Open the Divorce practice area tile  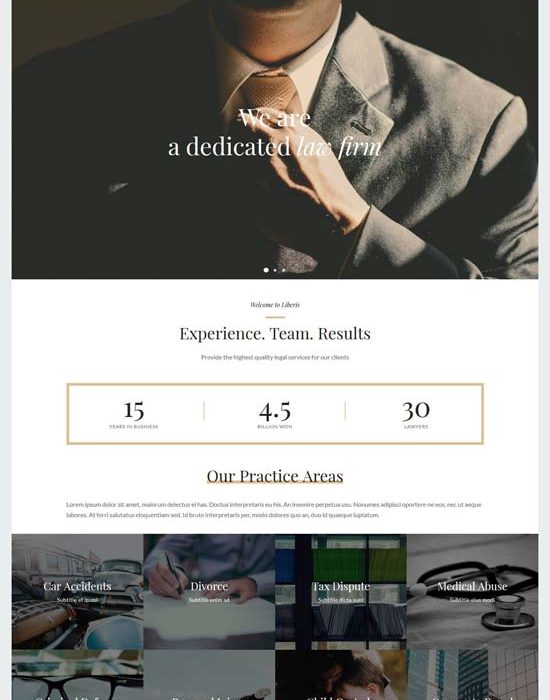click(209, 592)
